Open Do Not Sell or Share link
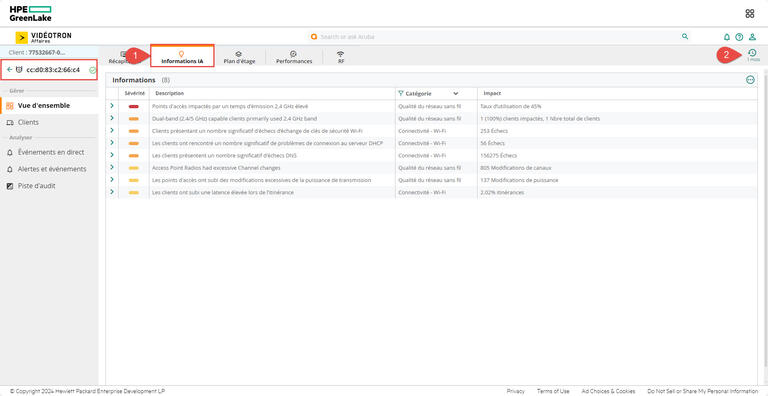This screenshot has width=768, height=396. click(703, 391)
